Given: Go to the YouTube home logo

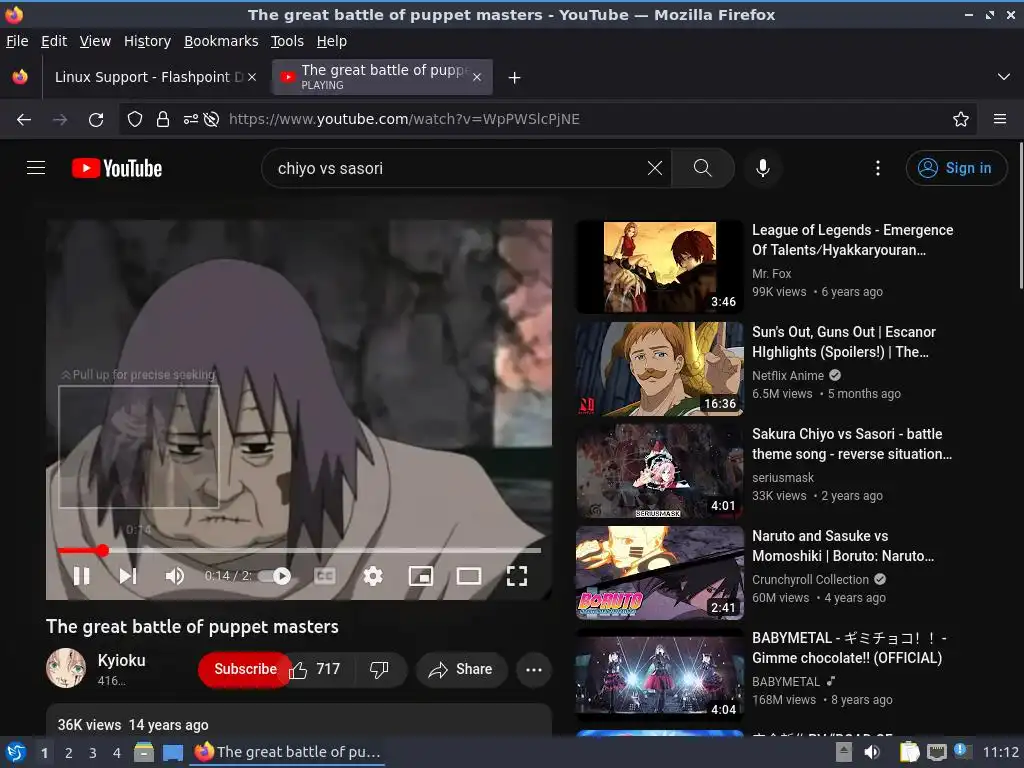Looking at the screenshot, I should tap(117, 168).
